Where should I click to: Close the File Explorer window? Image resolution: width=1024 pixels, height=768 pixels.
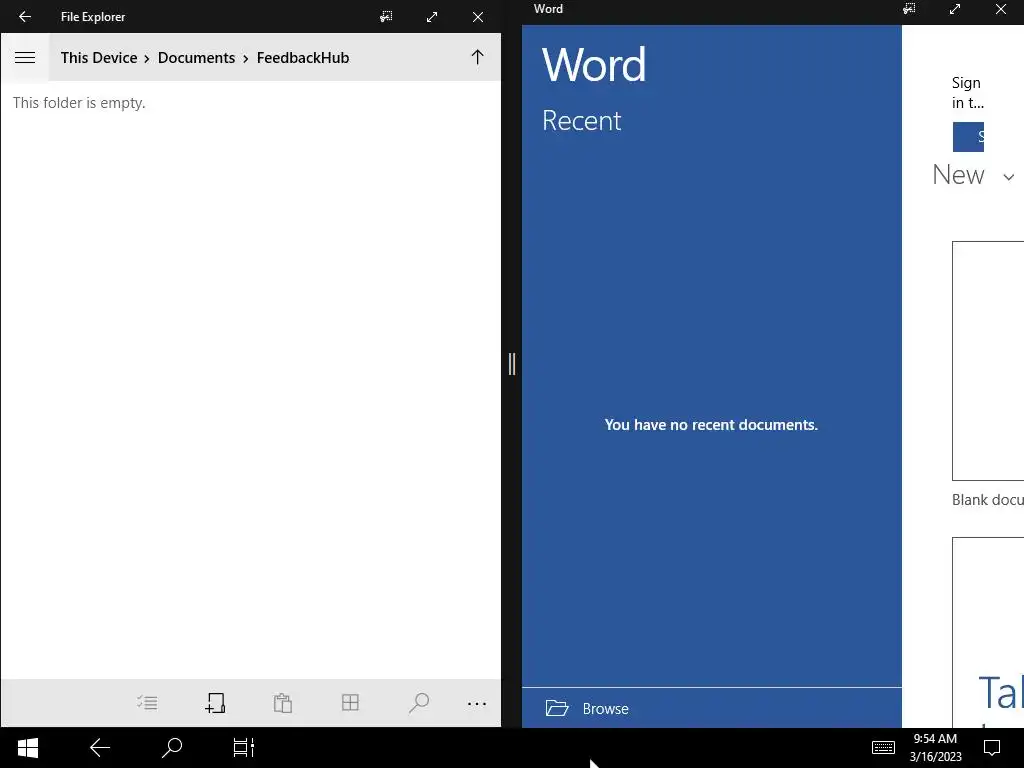478,17
